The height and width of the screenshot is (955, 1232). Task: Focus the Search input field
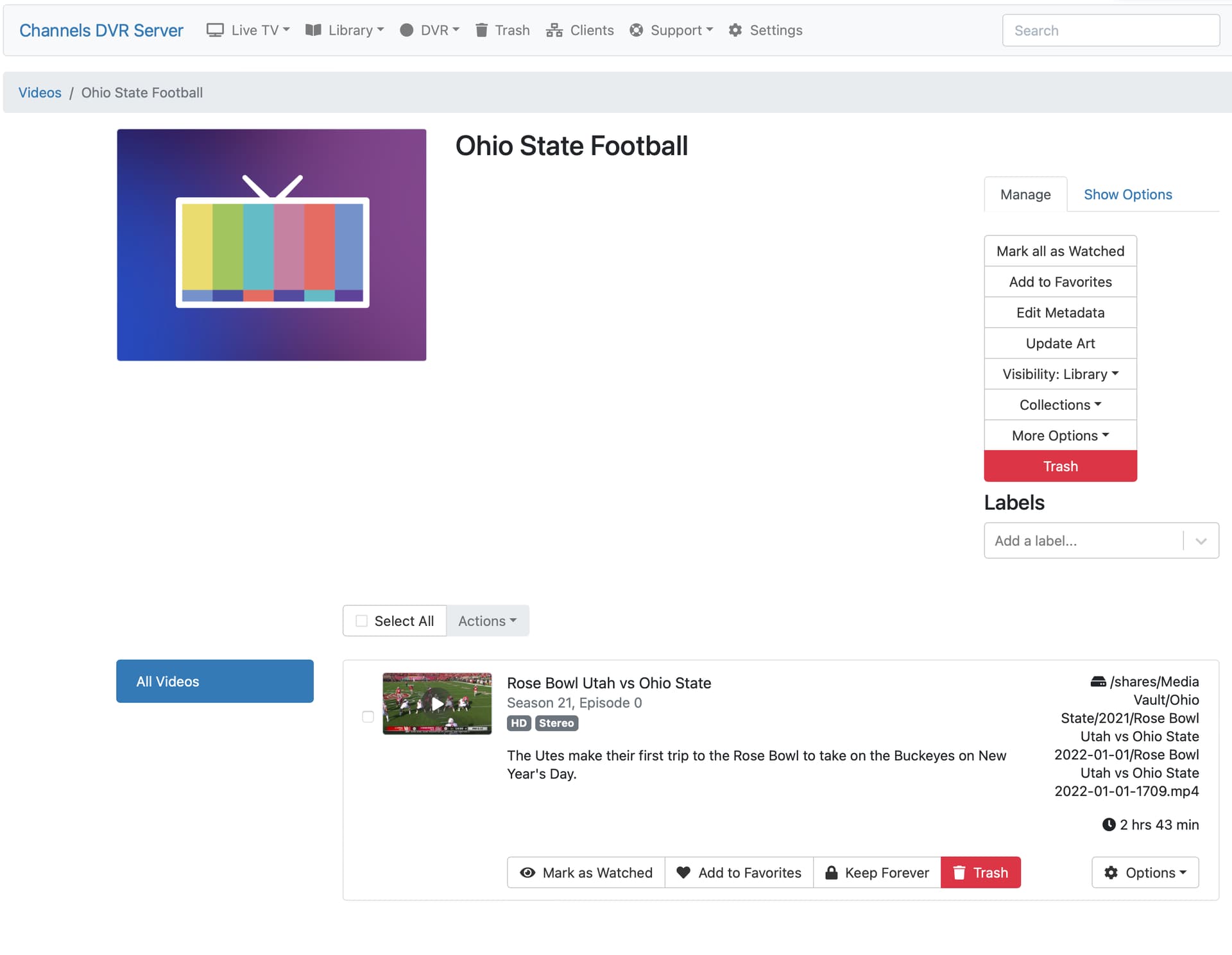(1110, 30)
